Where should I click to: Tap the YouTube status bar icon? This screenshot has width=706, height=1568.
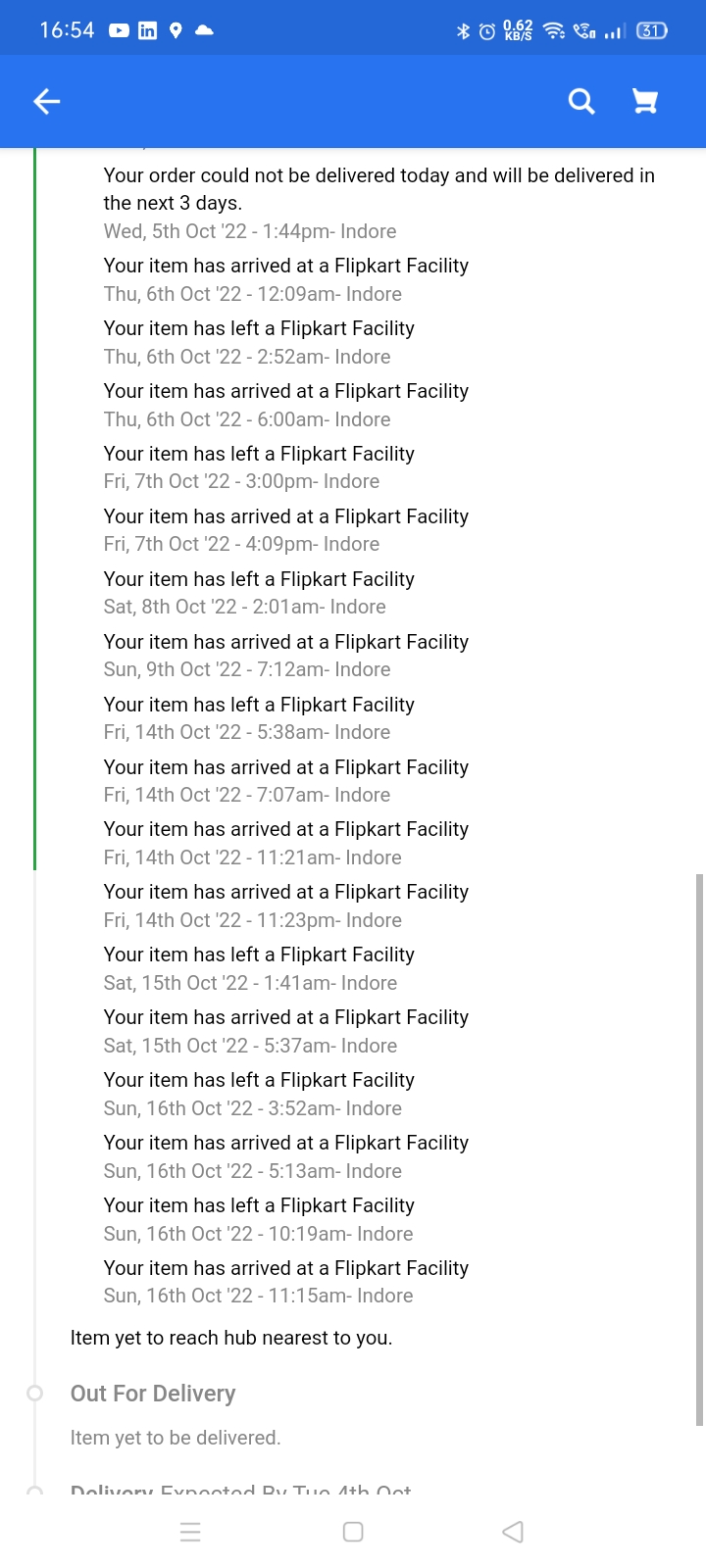click(x=119, y=30)
